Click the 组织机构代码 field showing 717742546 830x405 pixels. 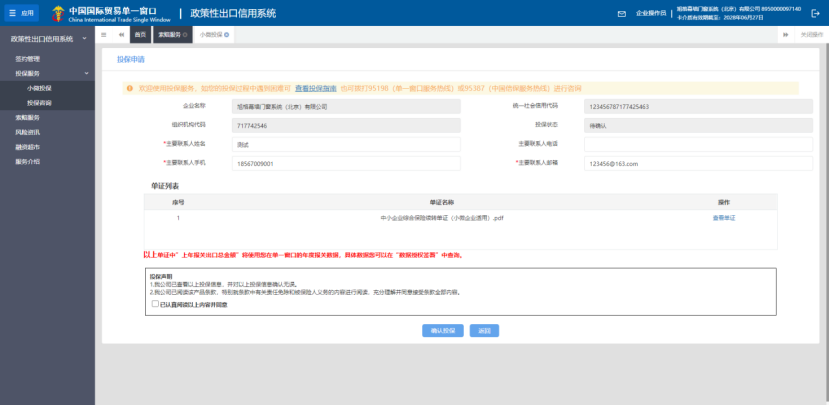[x=346, y=125]
